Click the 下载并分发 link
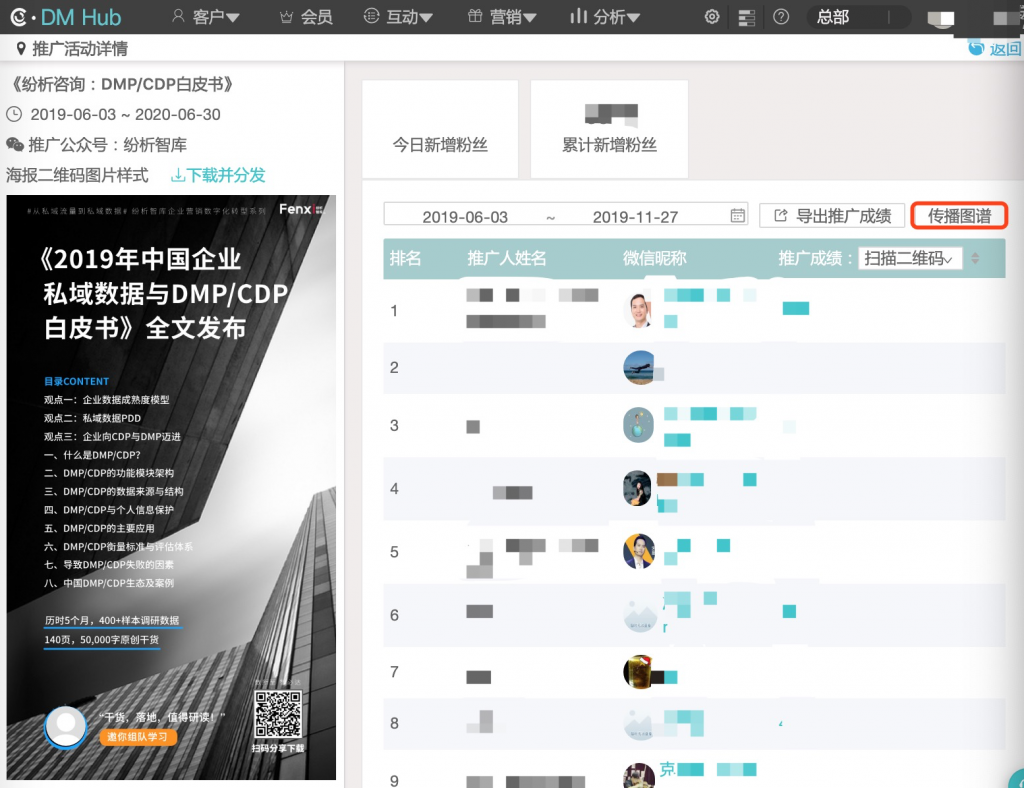This screenshot has height=788, width=1024. click(218, 175)
